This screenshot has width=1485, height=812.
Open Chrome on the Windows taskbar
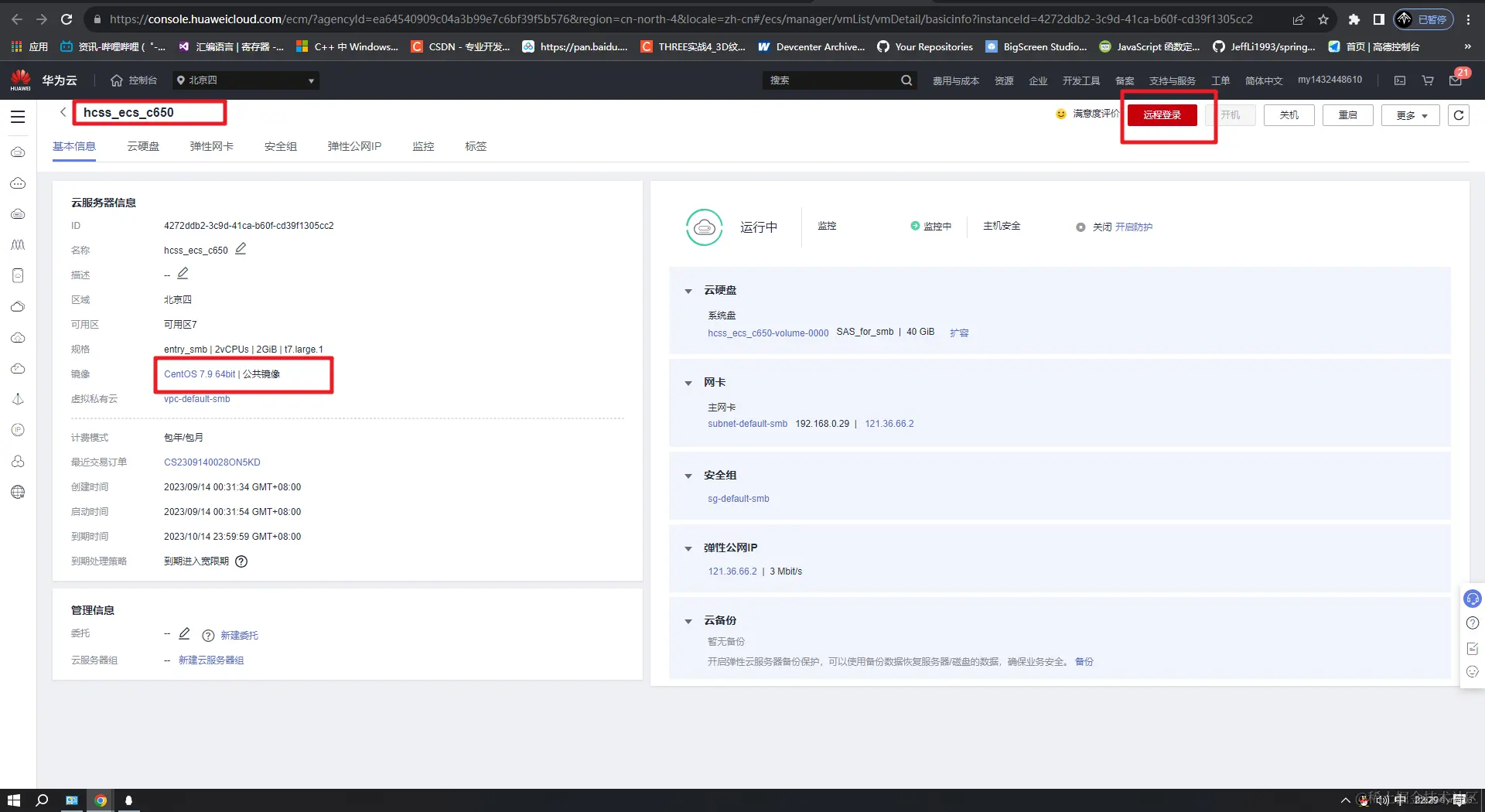(x=101, y=800)
